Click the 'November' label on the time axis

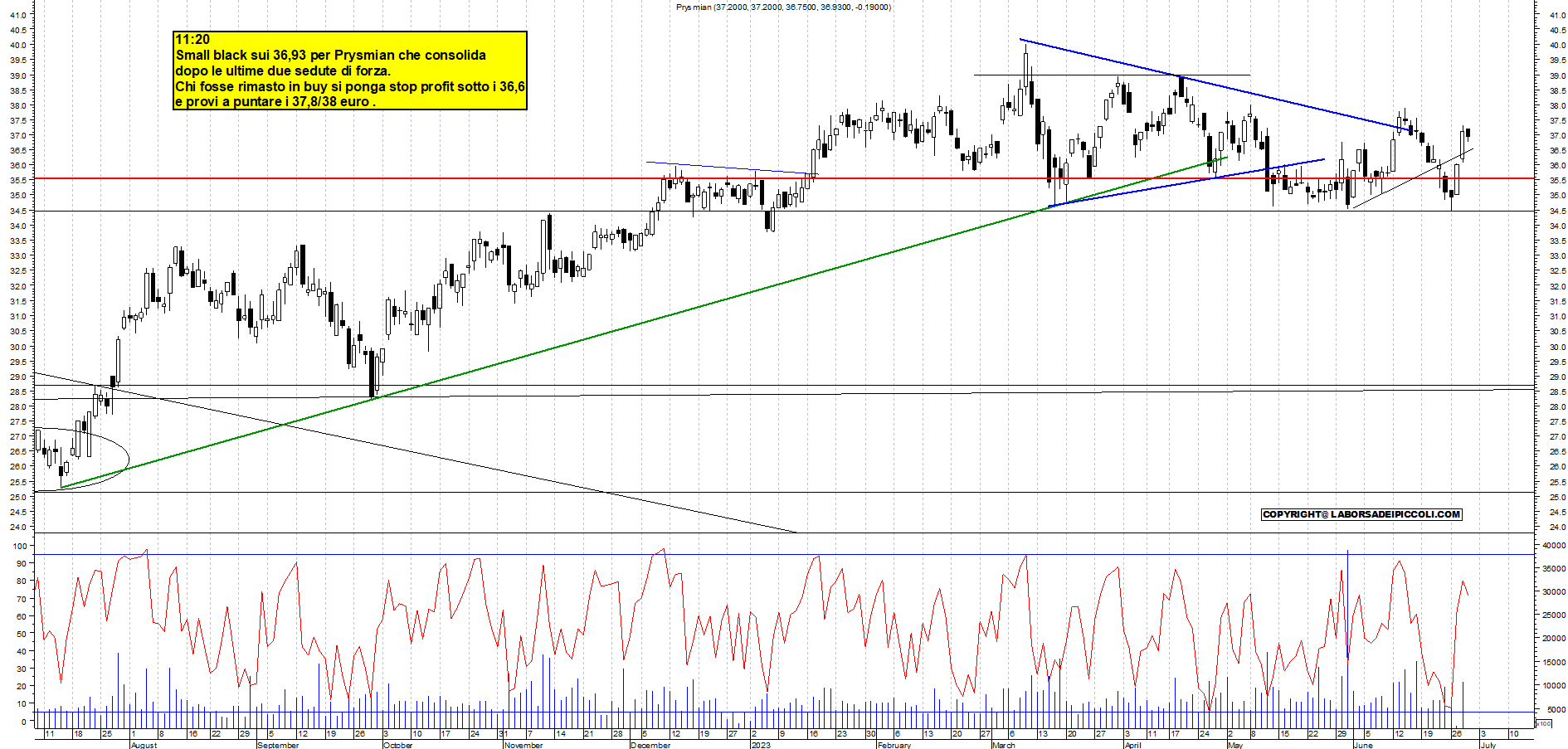523,745
